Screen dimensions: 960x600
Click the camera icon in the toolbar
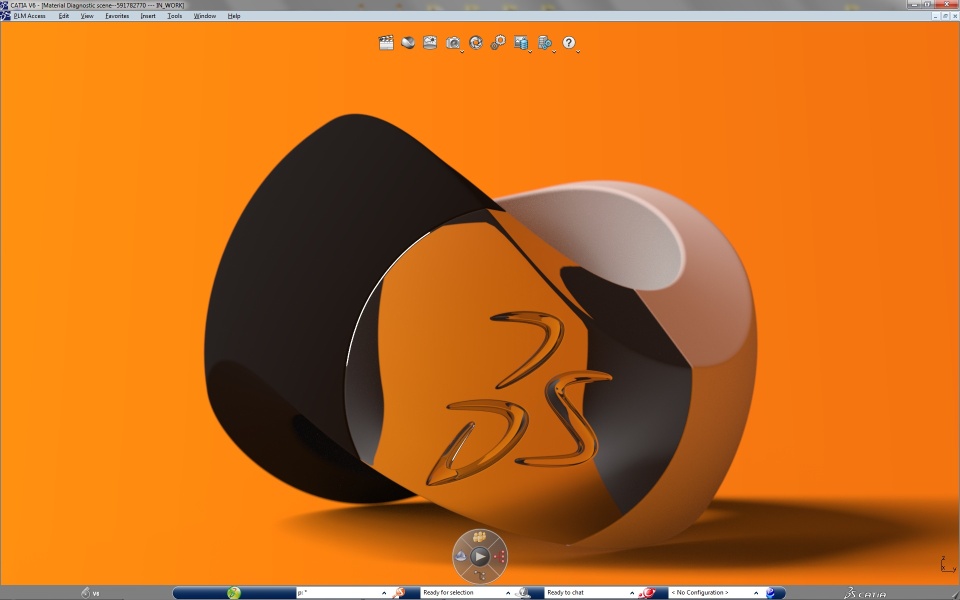[452, 42]
